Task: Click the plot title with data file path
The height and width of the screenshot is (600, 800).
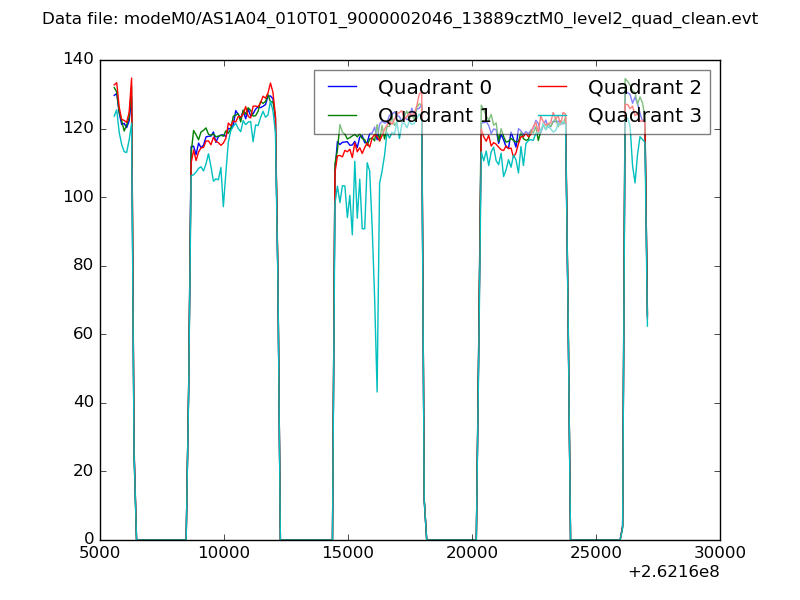Action: click(400, 19)
